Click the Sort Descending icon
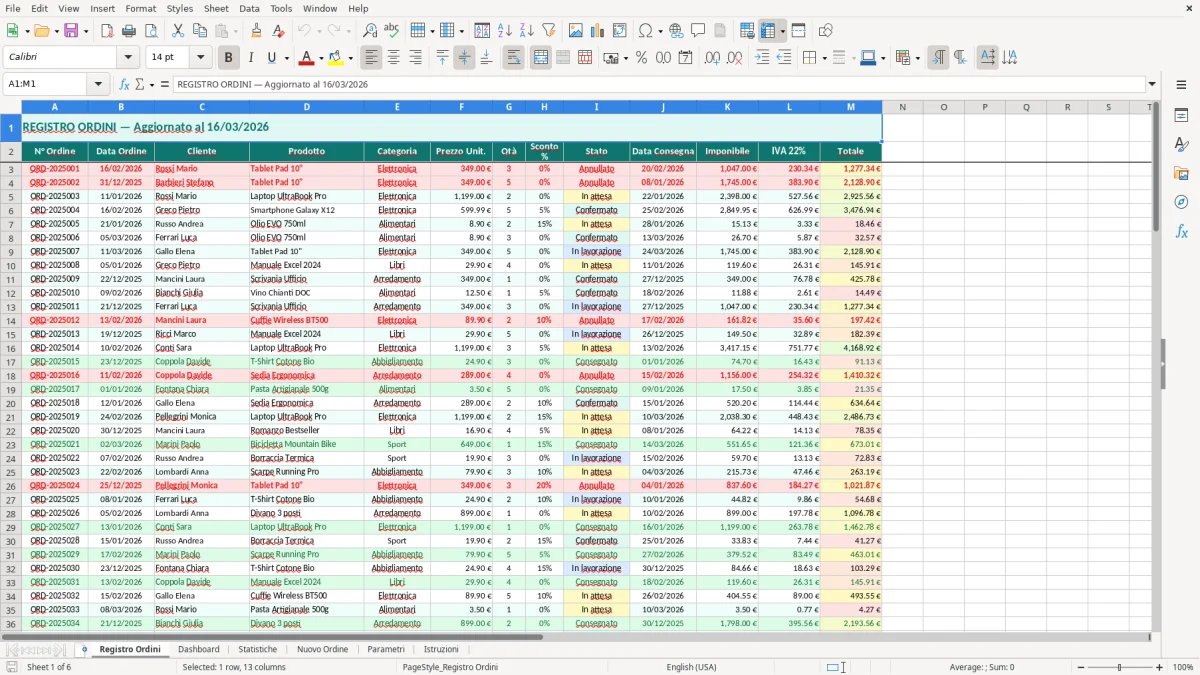The width and height of the screenshot is (1200, 675). coord(526,31)
